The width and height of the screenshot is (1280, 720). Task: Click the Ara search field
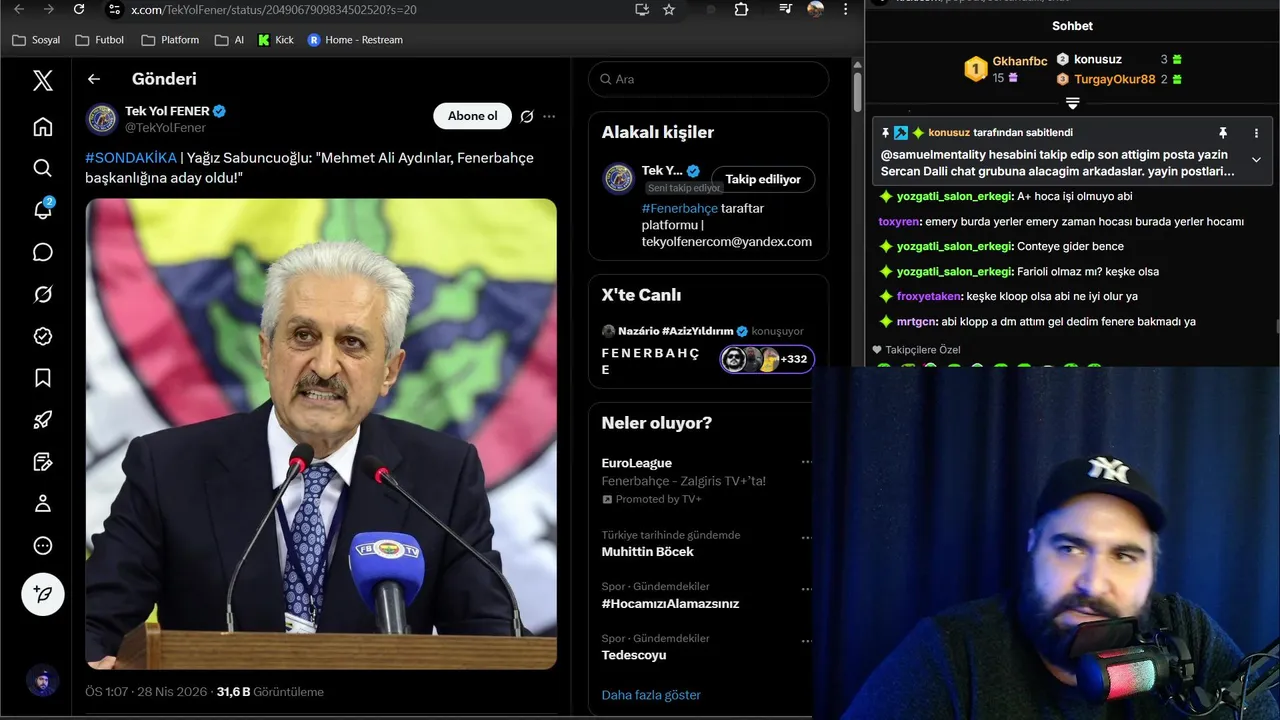tap(708, 79)
